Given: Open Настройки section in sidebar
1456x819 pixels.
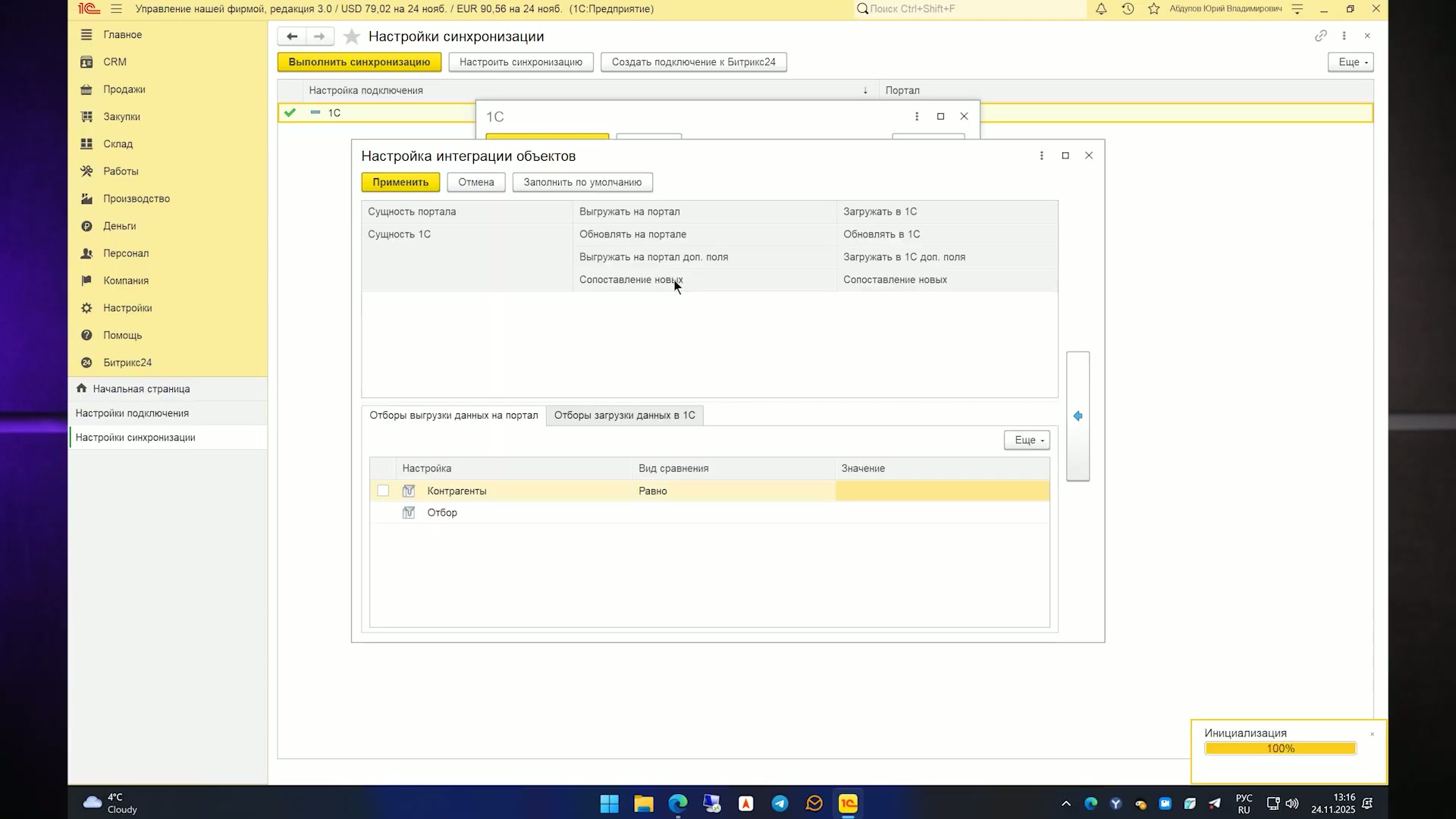Looking at the screenshot, I should (127, 308).
